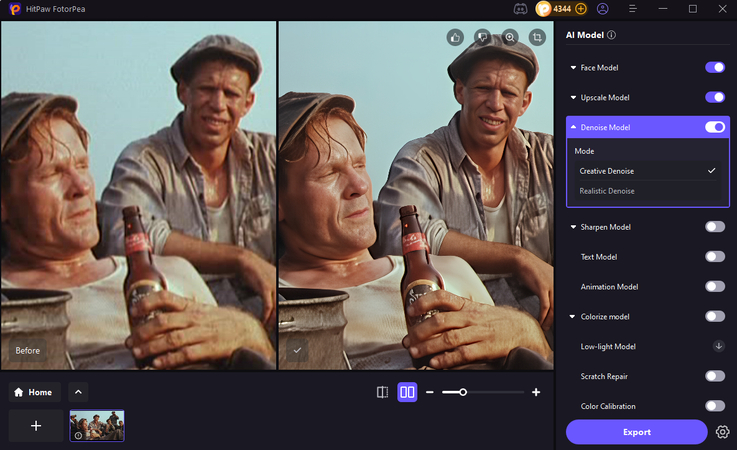Click the Color Calibration label
This screenshot has height=450, width=737.
coord(608,406)
